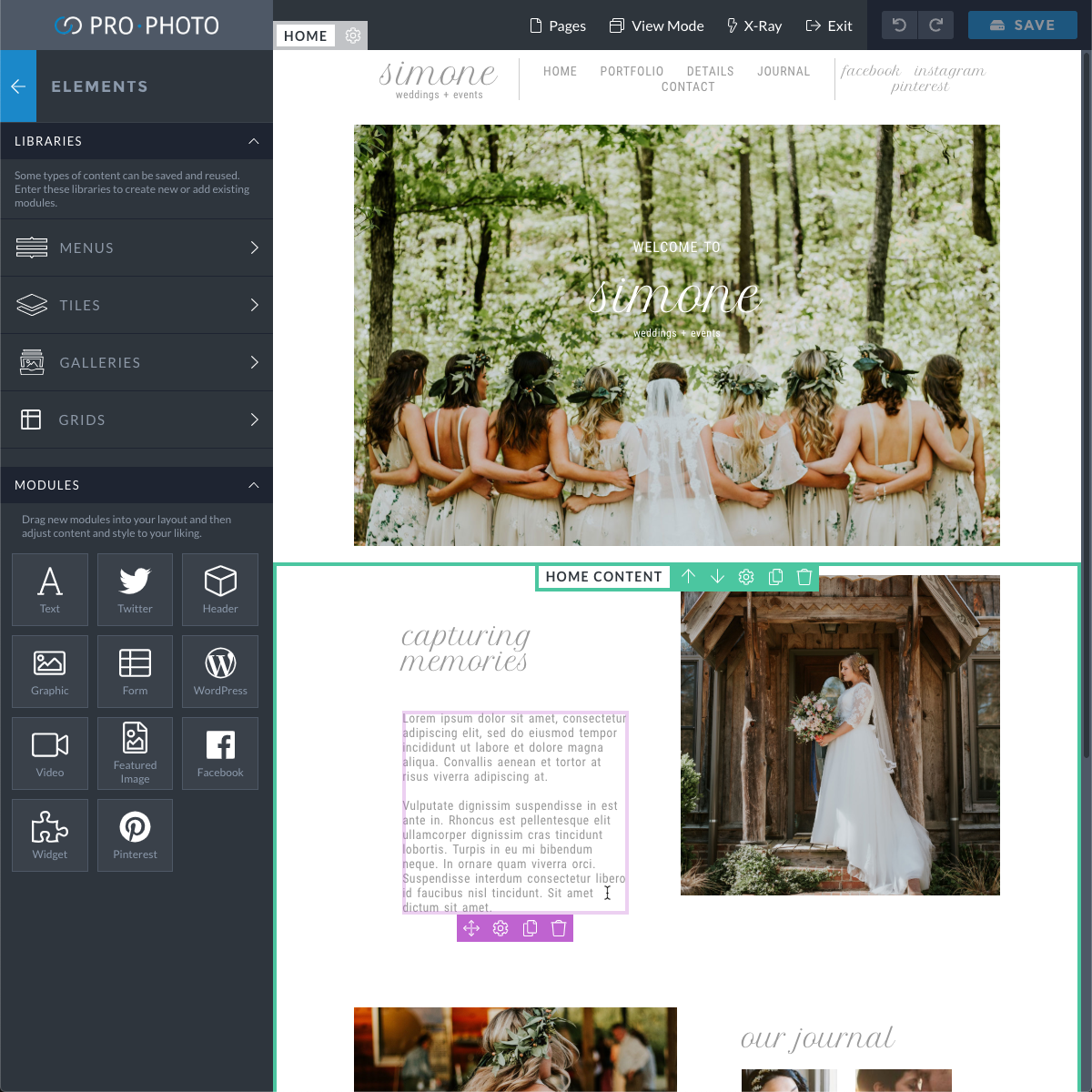Switch to View Mode

pyautogui.click(x=656, y=25)
